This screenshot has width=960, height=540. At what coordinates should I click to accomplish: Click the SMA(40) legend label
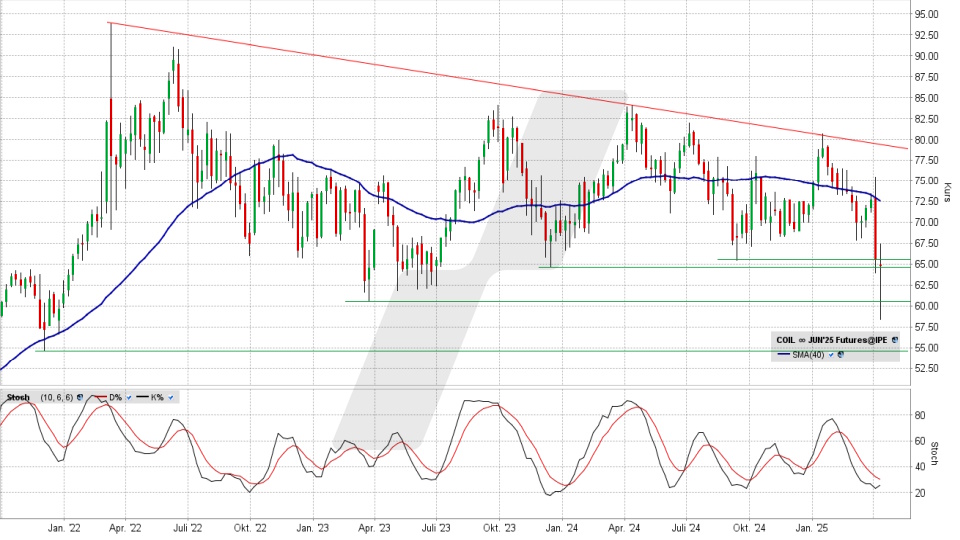808,354
